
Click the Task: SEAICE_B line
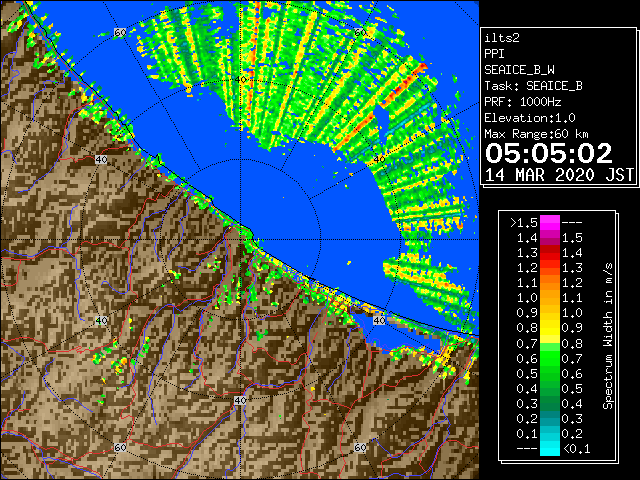[533, 86]
